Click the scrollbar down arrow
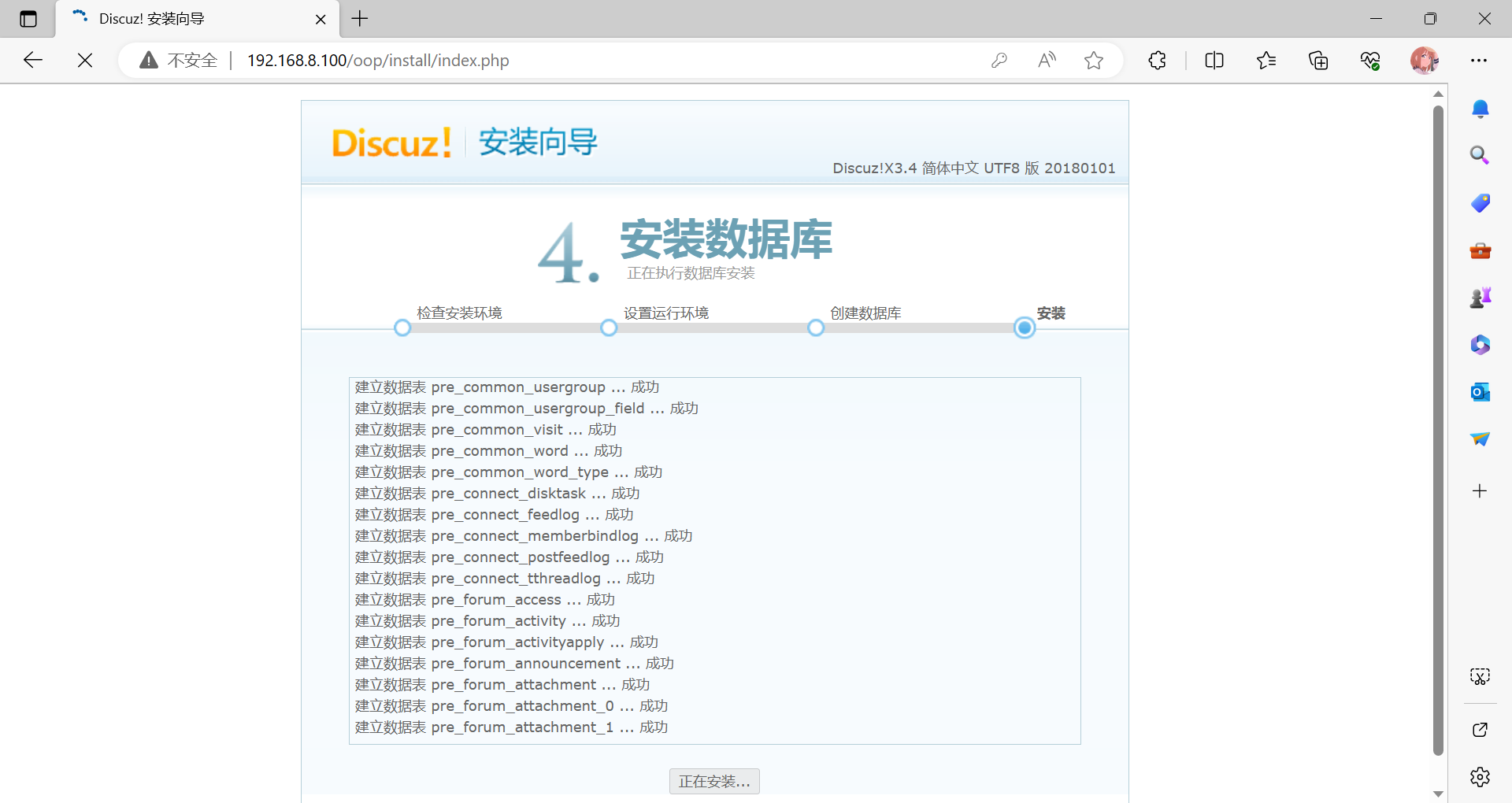This screenshot has height=803, width=1512. coord(1438,794)
